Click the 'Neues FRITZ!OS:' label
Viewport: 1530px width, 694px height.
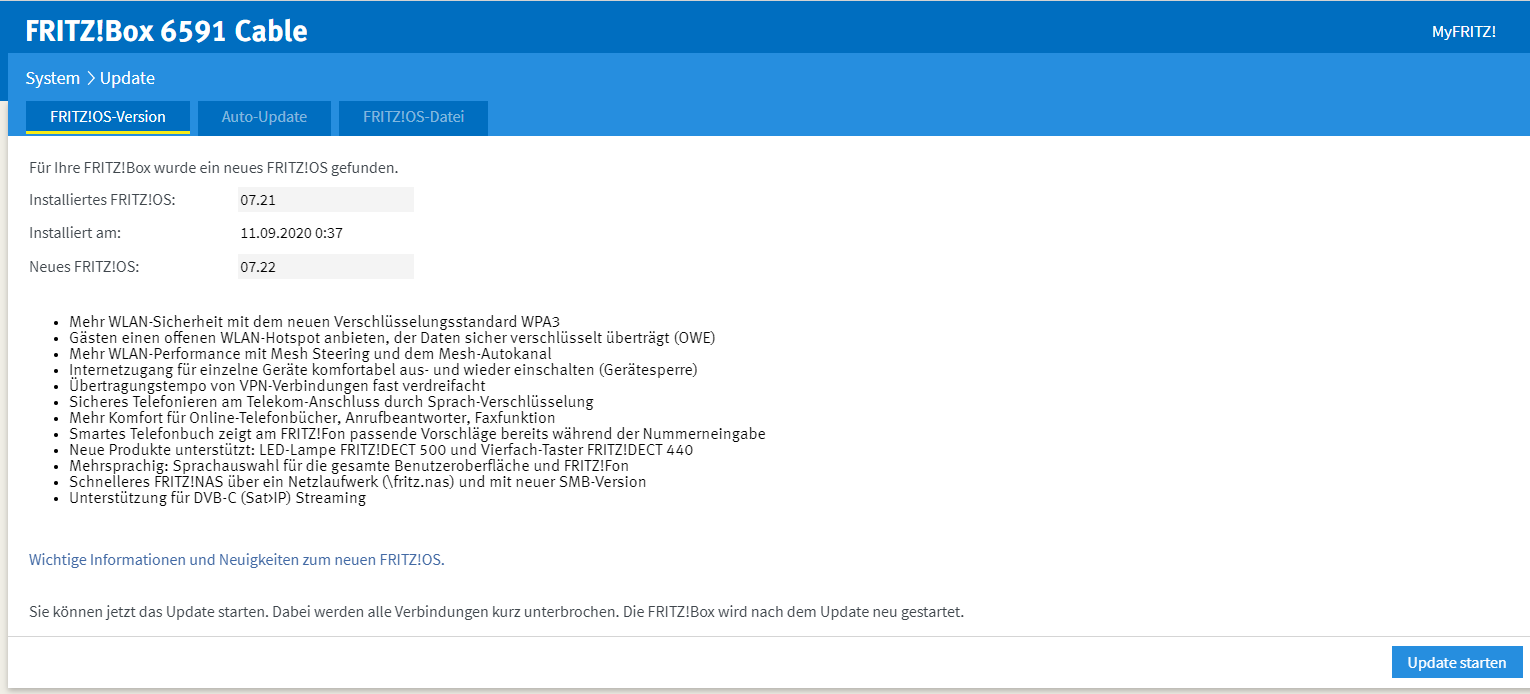tap(84, 267)
